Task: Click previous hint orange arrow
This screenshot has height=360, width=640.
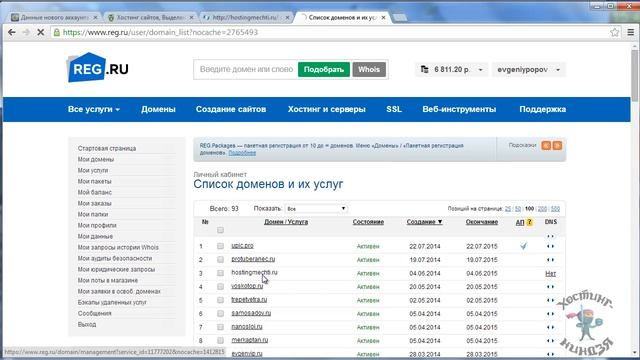Action: click(546, 146)
